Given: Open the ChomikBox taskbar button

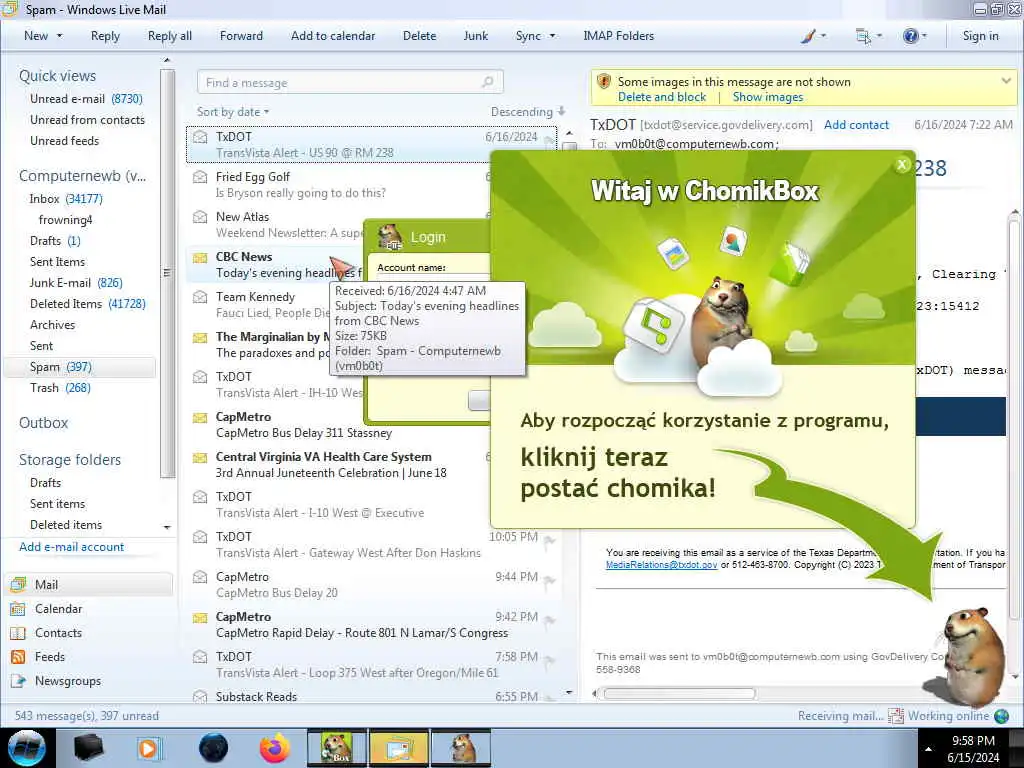Looking at the screenshot, I should tap(338, 748).
